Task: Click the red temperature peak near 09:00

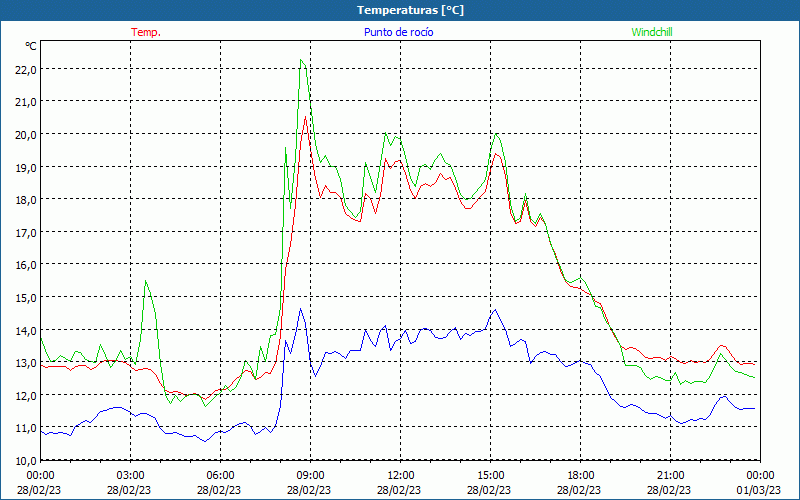Action: (306, 117)
